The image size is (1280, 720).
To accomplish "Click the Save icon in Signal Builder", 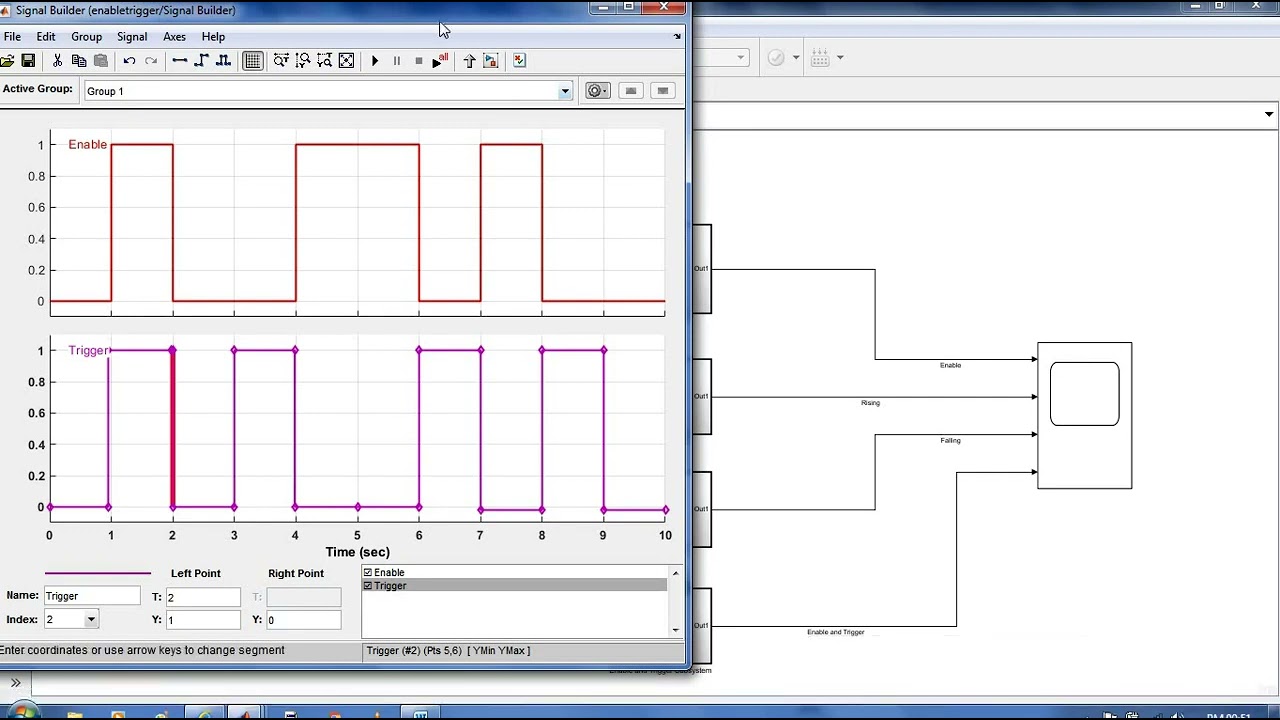I will (x=28, y=61).
